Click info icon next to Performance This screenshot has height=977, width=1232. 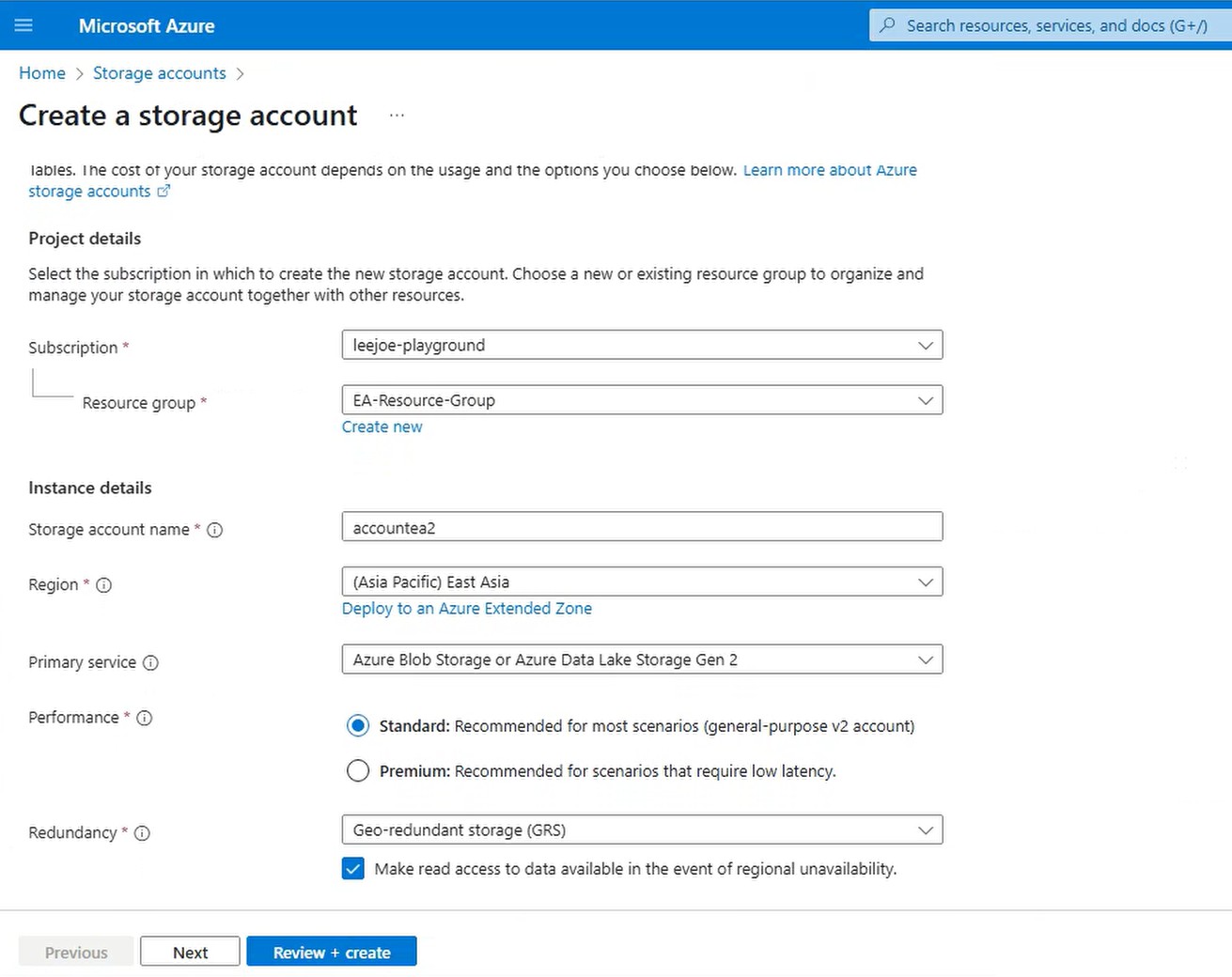[x=145, y=718]
